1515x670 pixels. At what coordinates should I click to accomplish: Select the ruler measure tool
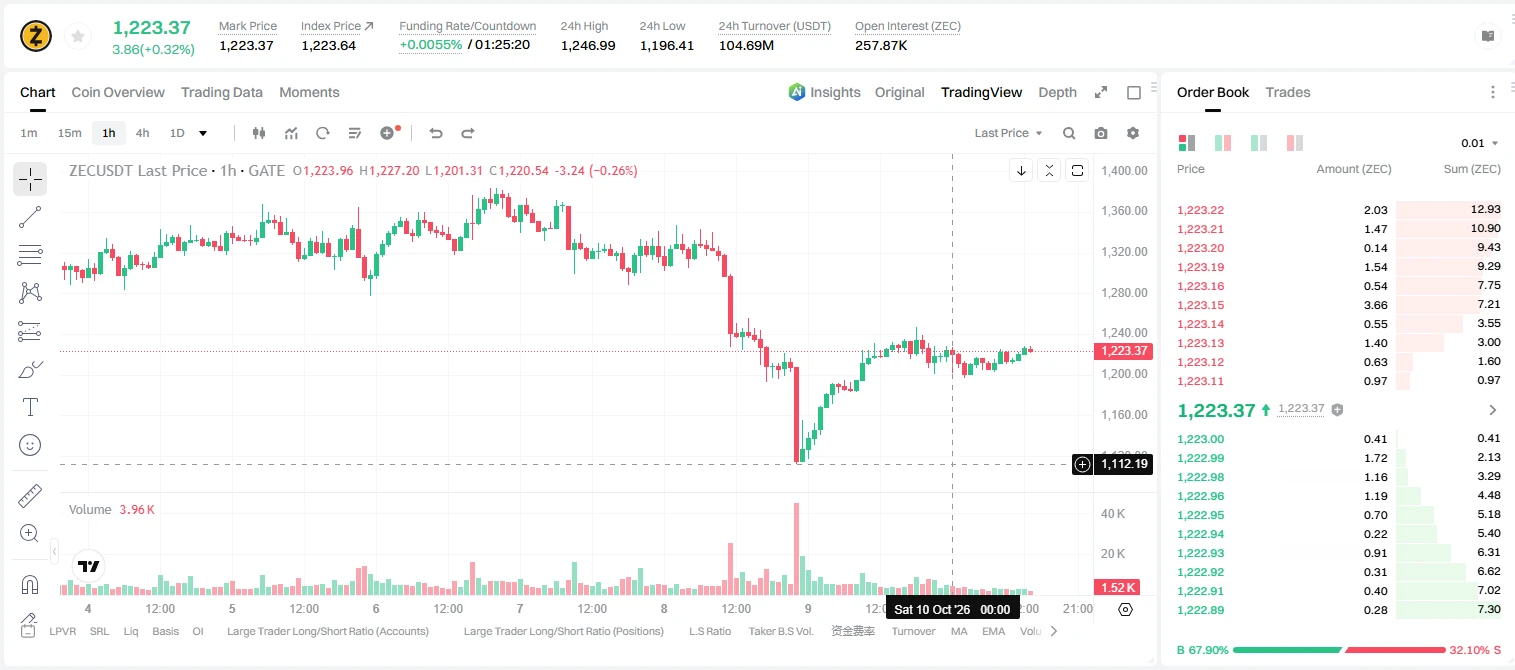pyautogui.click(x=30, y=496)
